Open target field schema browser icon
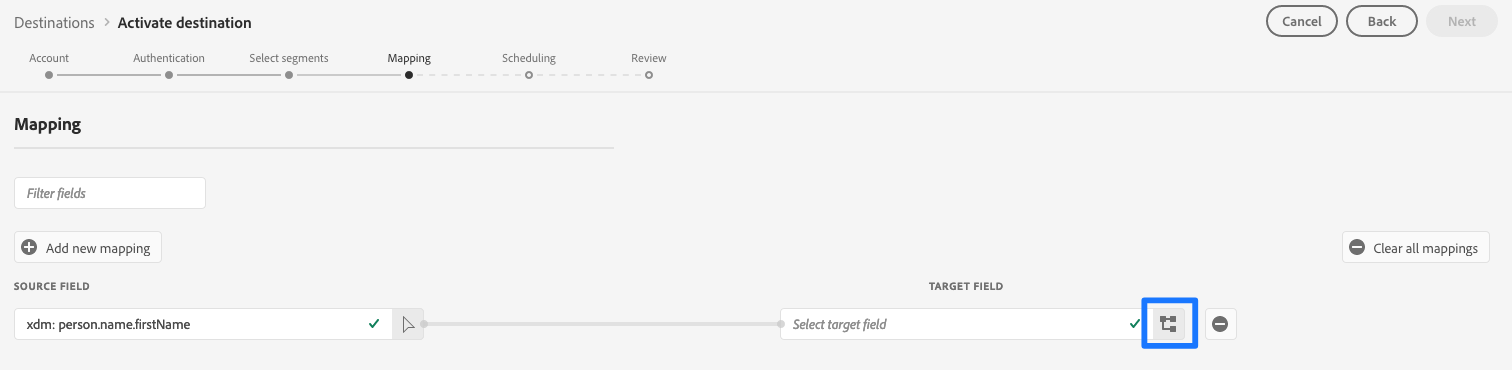This screenshot has width=1512, height=370. point(1168,324)
